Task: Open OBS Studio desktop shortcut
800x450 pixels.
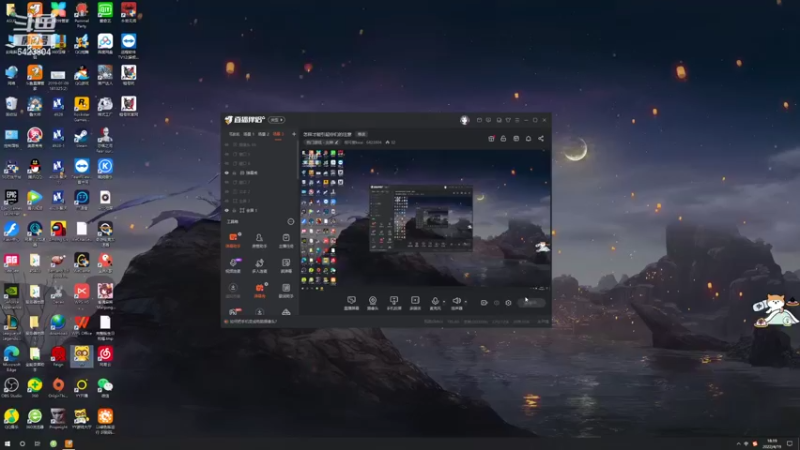Action: (11, 388)
